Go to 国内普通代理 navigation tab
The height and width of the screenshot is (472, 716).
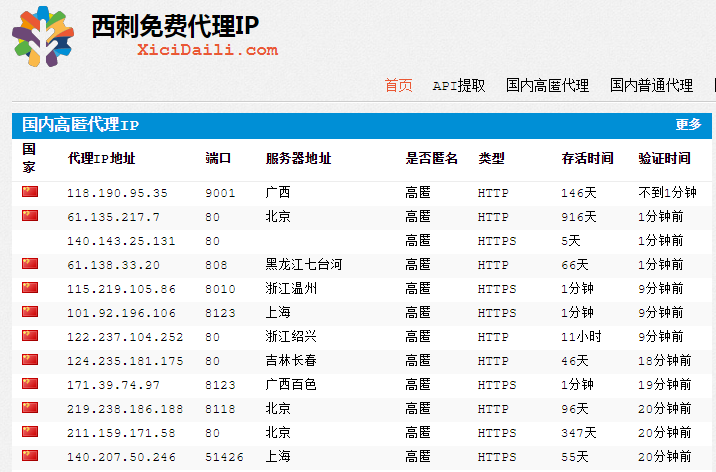(x=651, y=85)
